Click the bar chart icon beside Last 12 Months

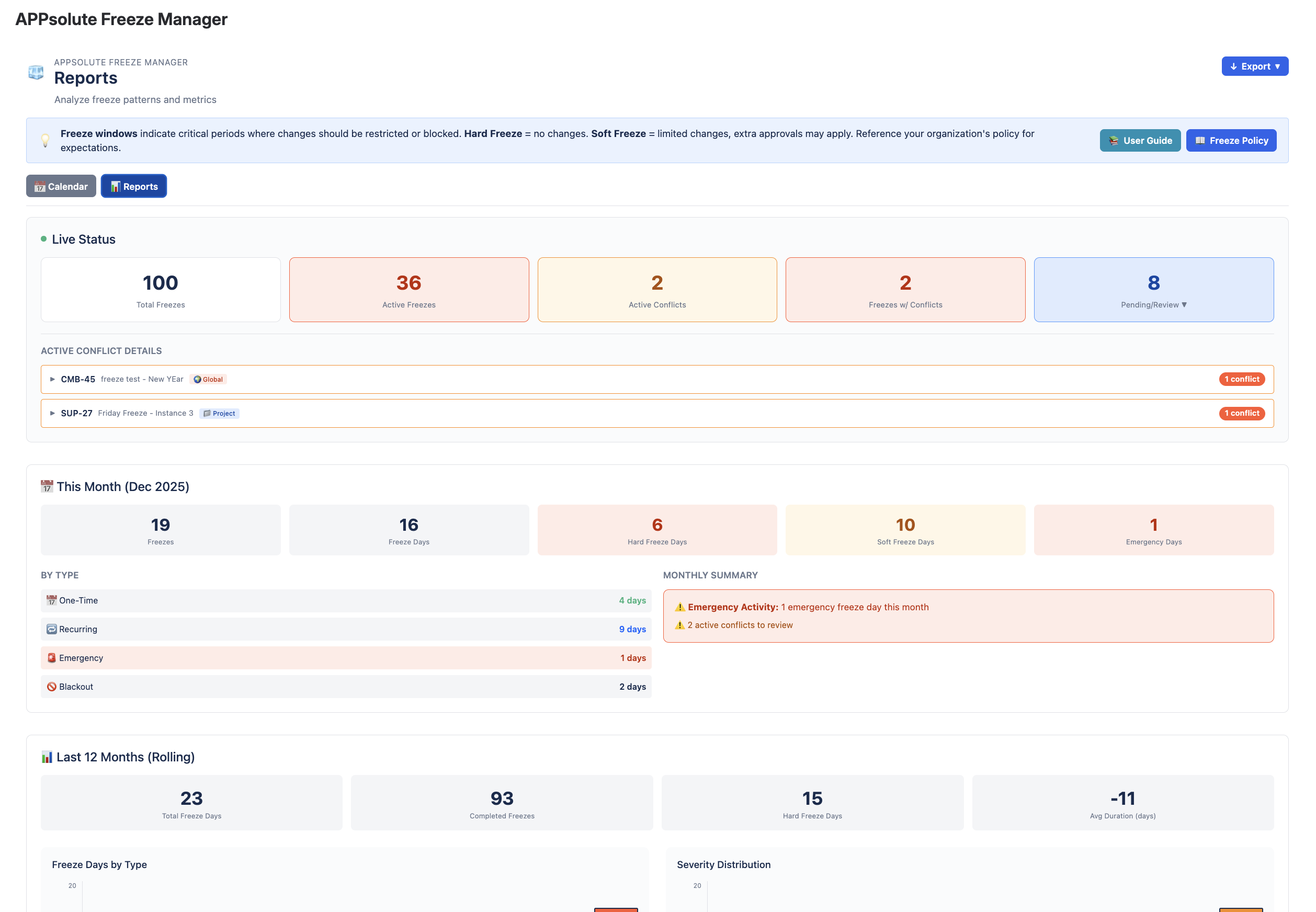click(47, 757)
